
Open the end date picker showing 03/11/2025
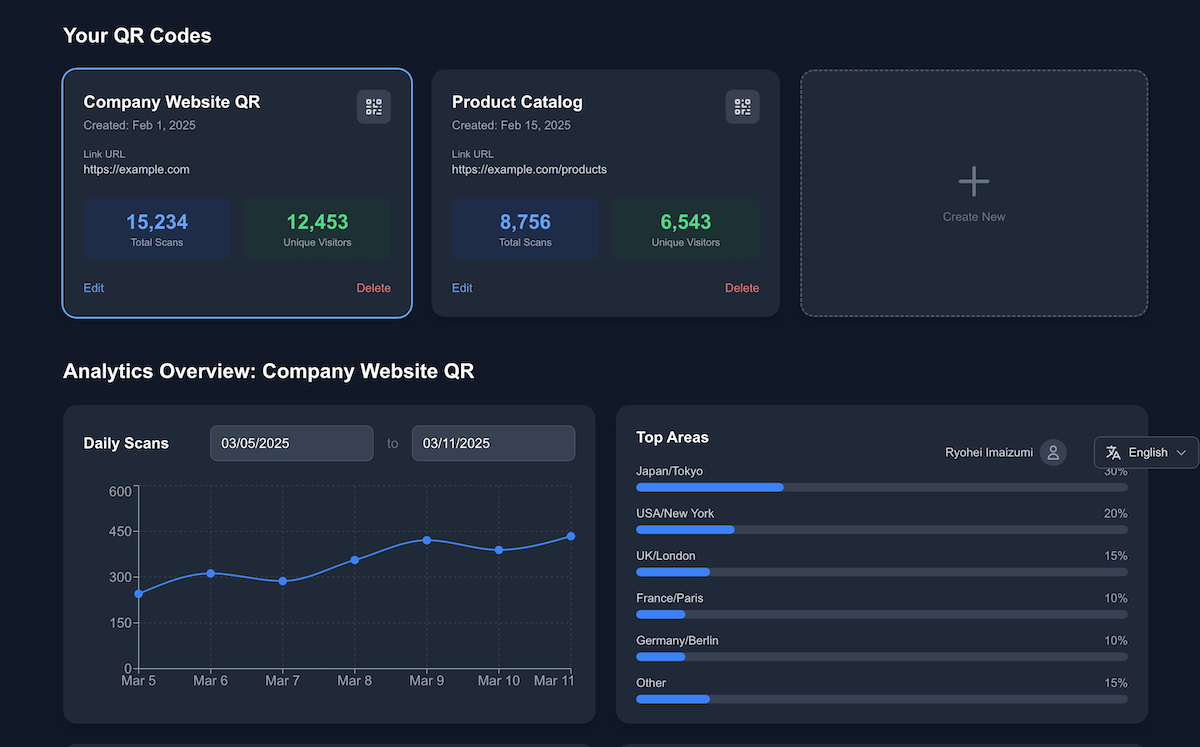pos(492,443)
